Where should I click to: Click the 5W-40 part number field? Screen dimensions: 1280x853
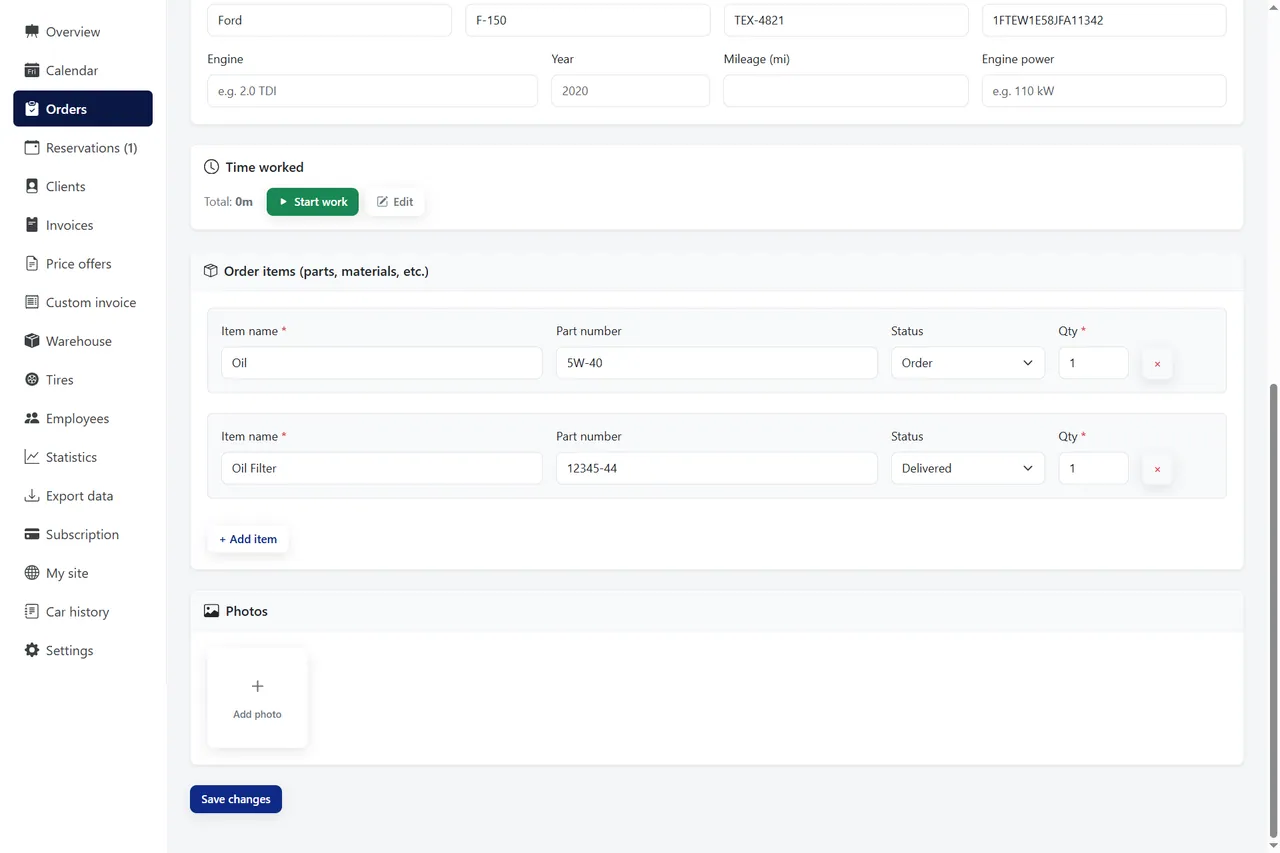(x=717, y=363)
